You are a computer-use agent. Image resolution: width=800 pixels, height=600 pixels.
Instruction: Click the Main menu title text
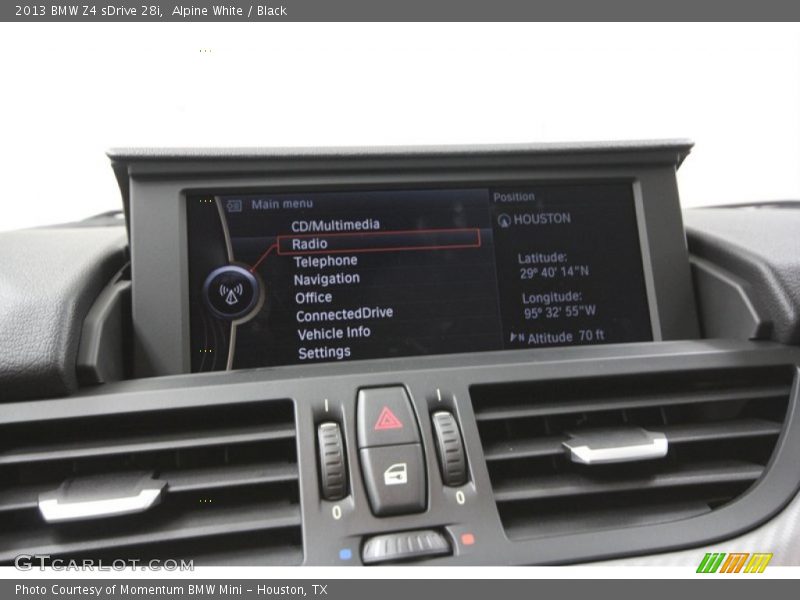pyautogui.click(x=282, y=204)
